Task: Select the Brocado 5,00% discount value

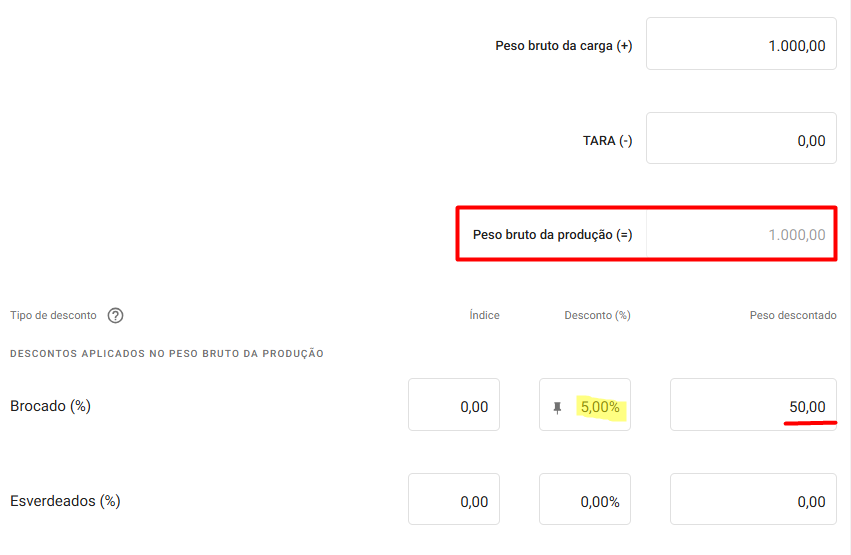Action: [x=600, y=408]
